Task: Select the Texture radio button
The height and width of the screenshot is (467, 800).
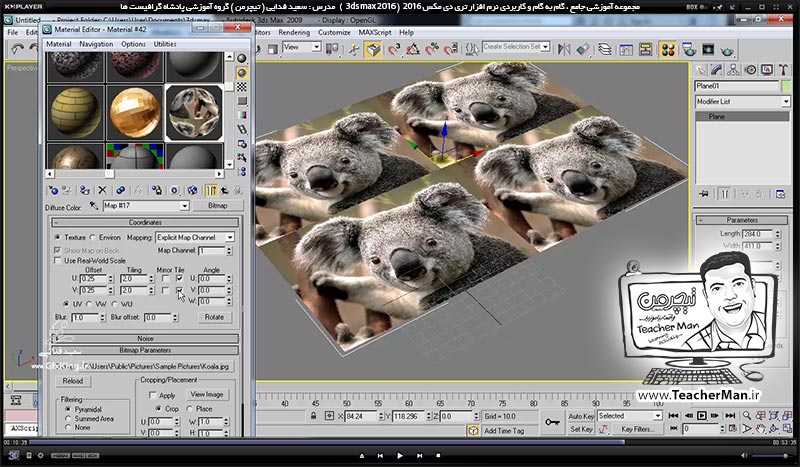Action: [x=58, y=237]
